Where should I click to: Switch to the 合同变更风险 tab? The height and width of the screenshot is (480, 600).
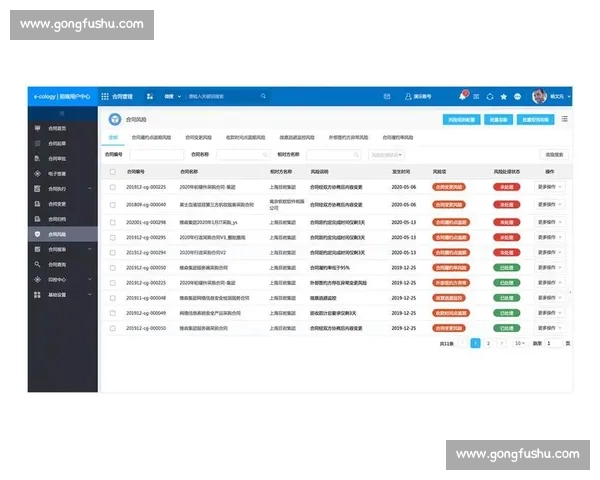(193, 137)
